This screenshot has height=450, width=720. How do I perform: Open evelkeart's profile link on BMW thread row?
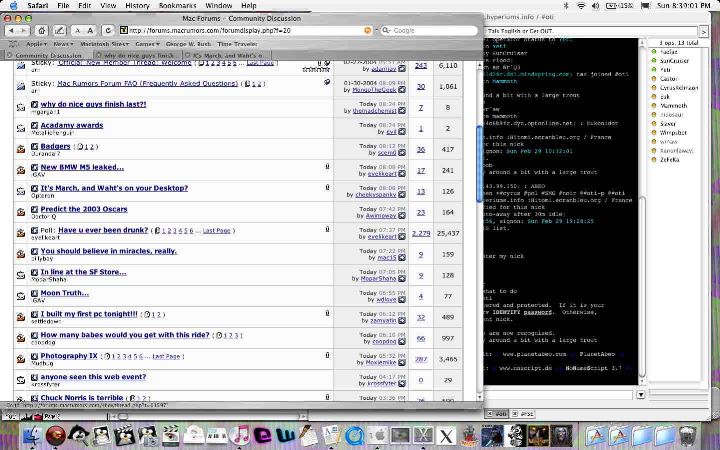coord(381,174)
